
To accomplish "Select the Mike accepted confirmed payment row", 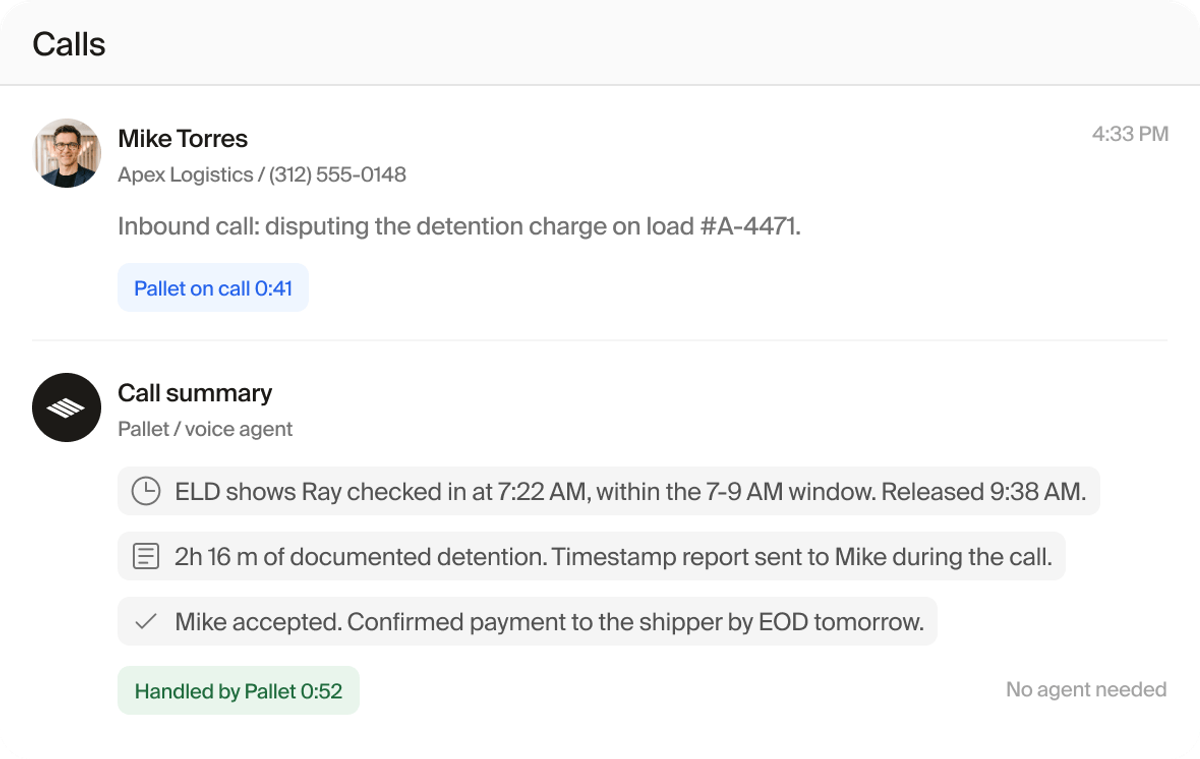I will [x=527, y=621].
